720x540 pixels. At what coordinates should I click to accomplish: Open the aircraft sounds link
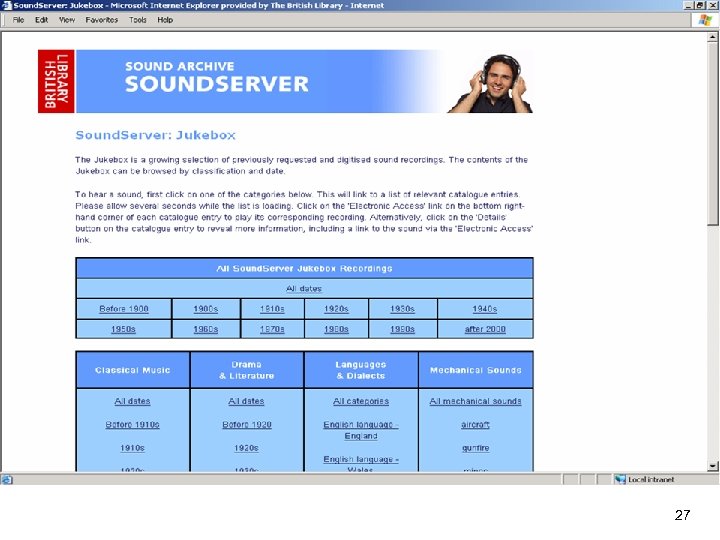coord(475,425)
